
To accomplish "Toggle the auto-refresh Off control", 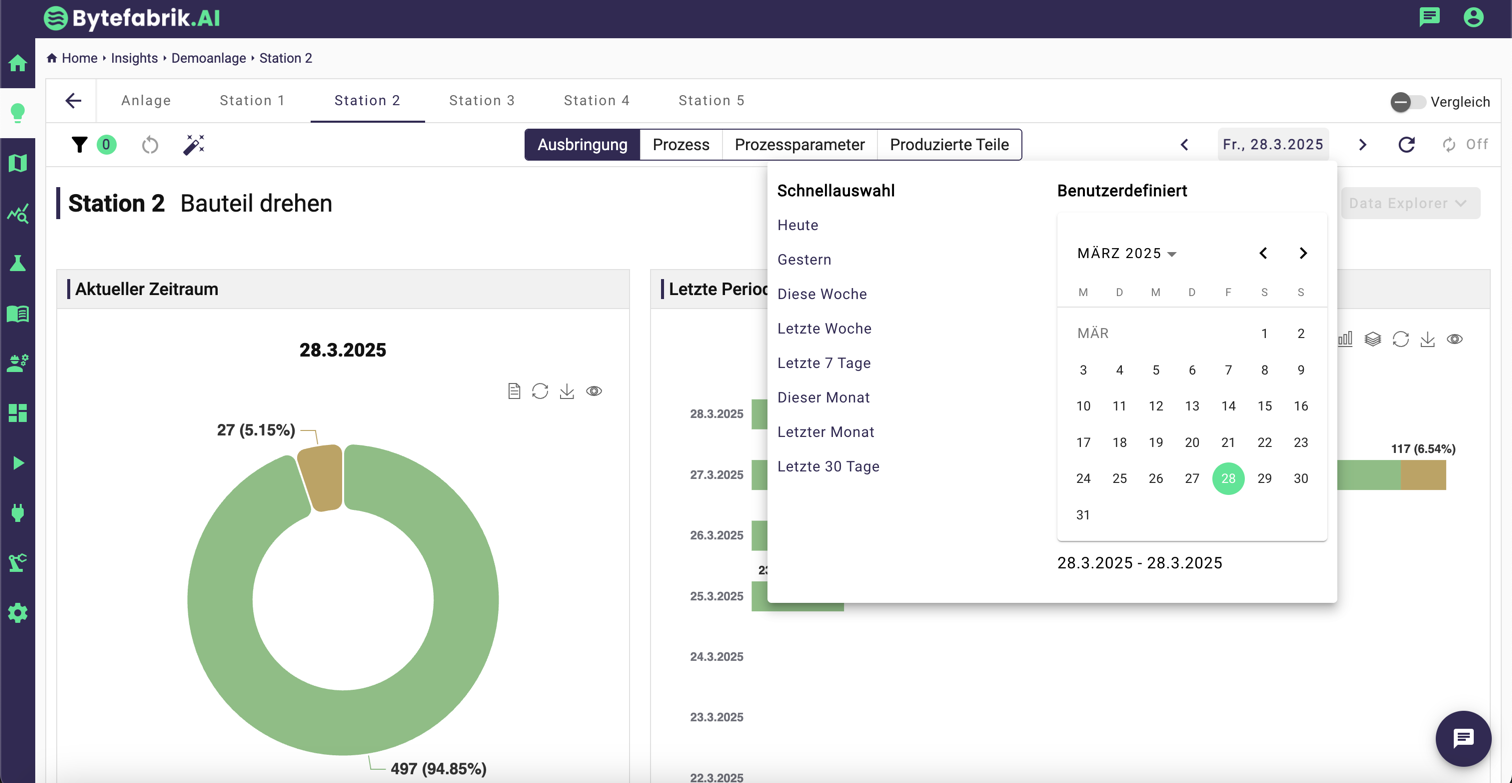I will pos(1464,145).
